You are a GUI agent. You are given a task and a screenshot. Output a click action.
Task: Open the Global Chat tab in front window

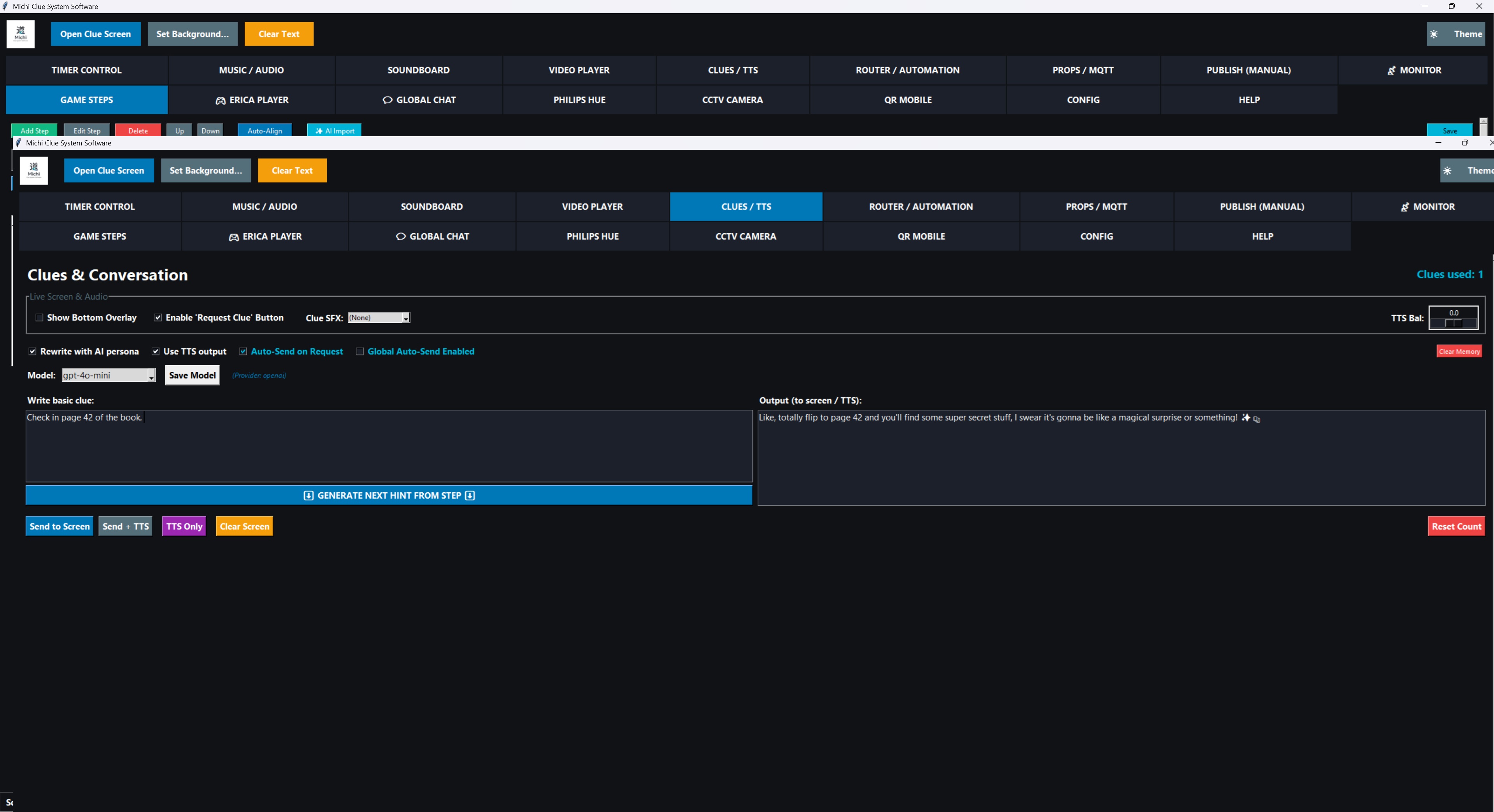pyautogui.click(x=432, y=236)
